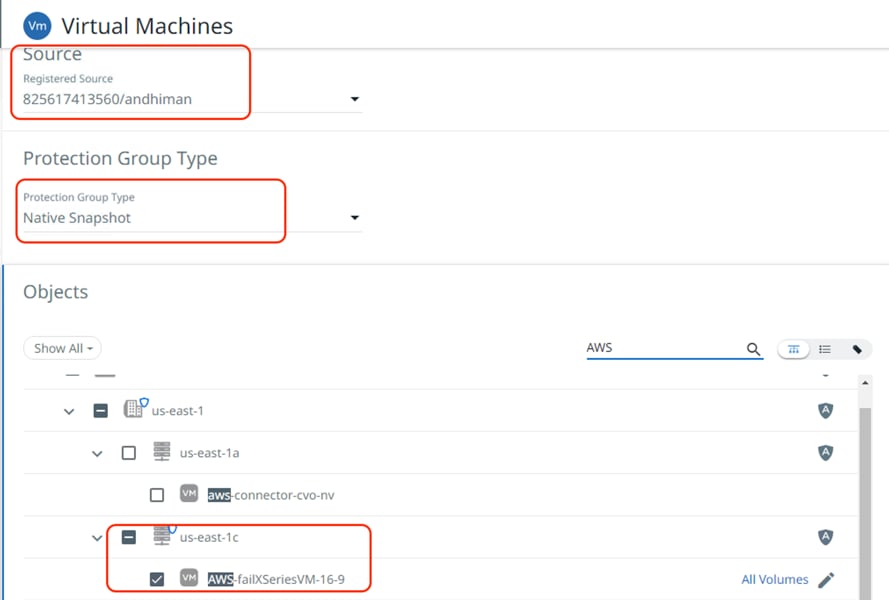Click the All Volumes link
Viewport: 889px width, 600px height.
click(774, 580)
